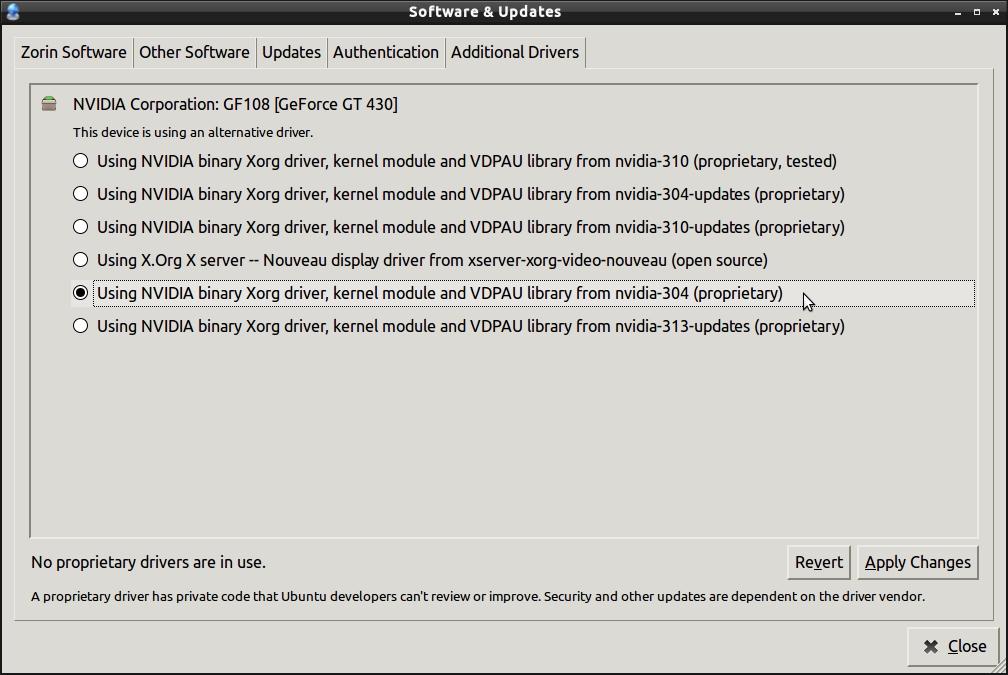Image resolution: width=1008 pixels, height=675 pixels.
Task: Open the Zorin Software tab
Action: point(74,52)
